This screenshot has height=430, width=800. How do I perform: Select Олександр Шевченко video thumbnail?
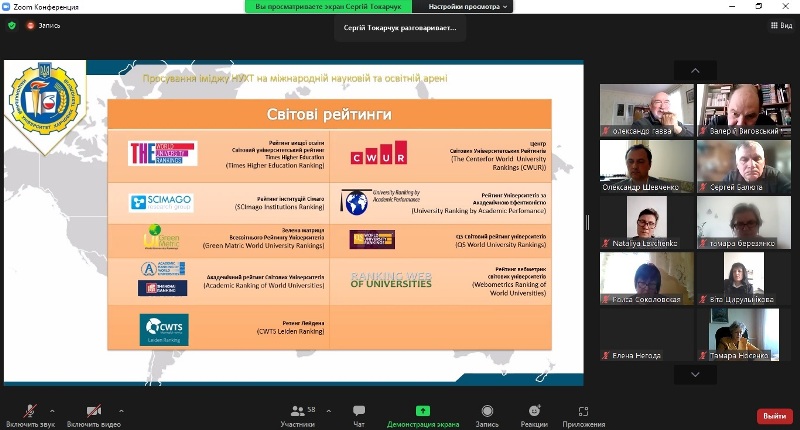(647, 166)
